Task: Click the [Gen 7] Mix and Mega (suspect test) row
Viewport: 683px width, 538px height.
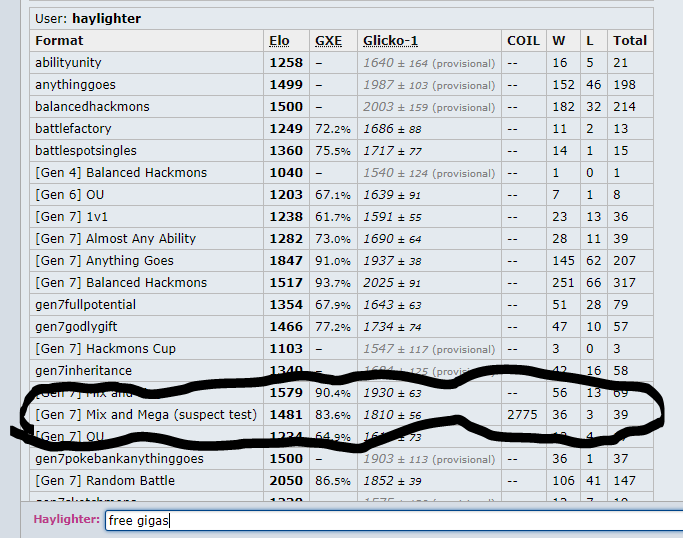Action: tap(146, 415)
